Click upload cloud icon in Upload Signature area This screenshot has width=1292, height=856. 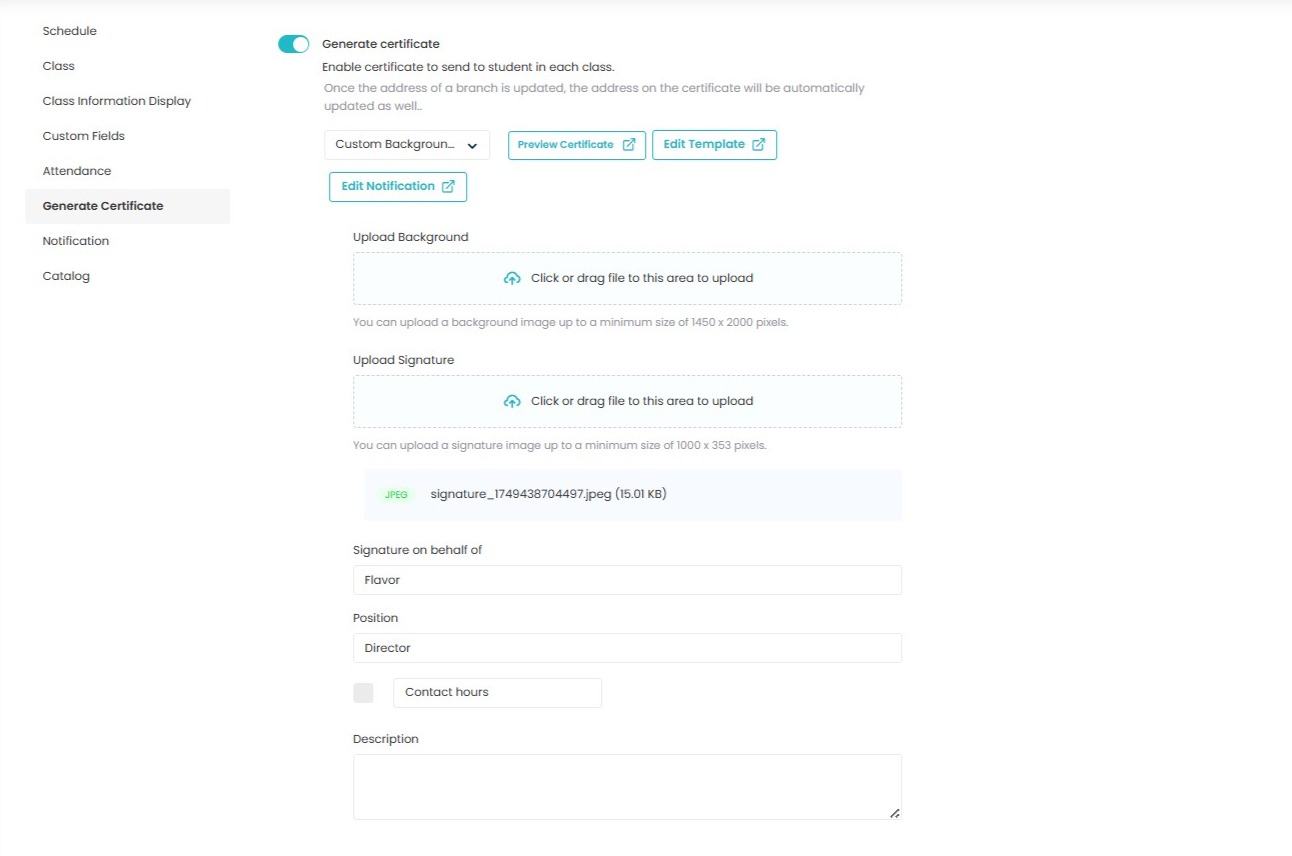pyautogui.click(x=512, y=402)
